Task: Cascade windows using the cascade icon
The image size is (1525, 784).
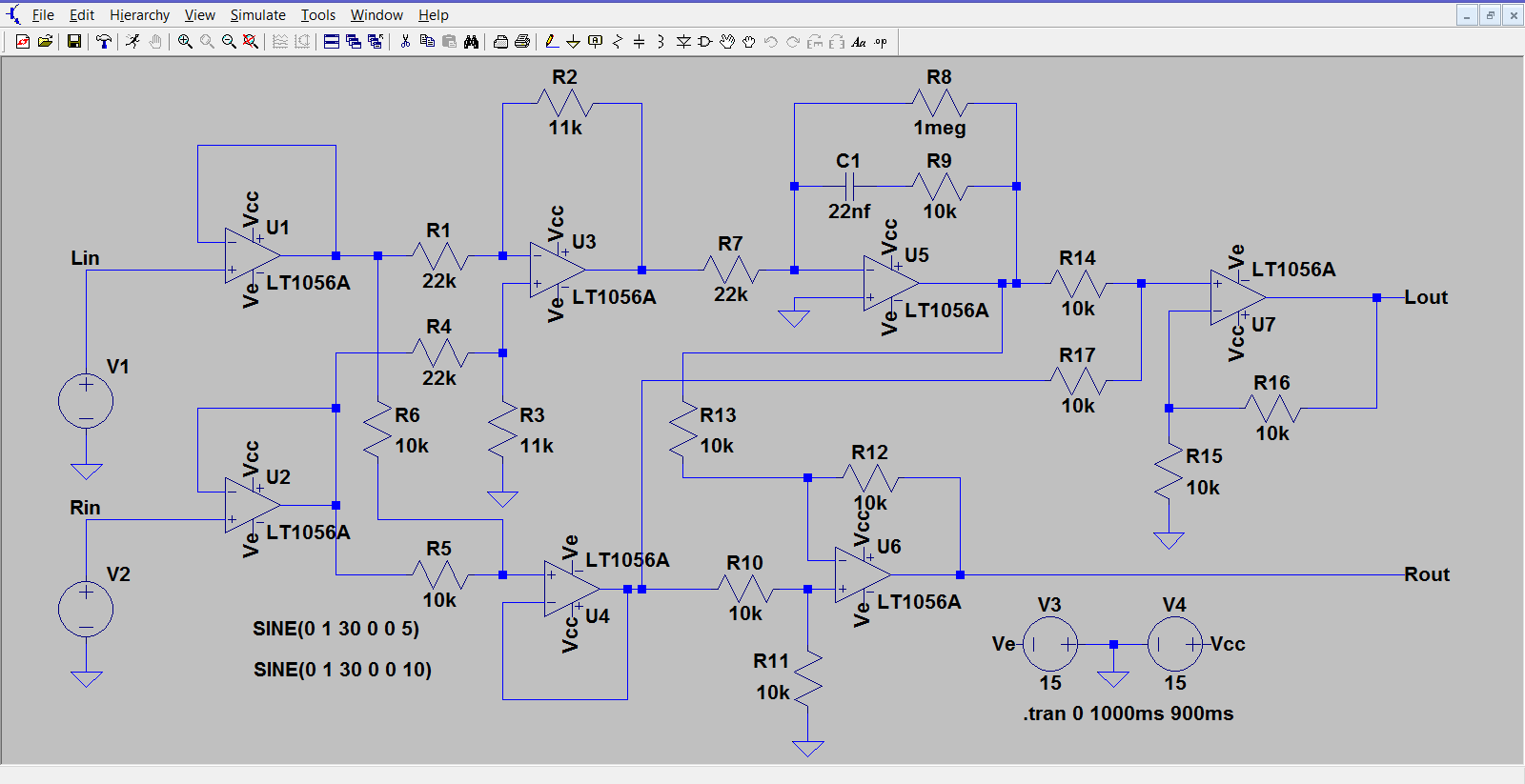Action: tap(353, 42)
